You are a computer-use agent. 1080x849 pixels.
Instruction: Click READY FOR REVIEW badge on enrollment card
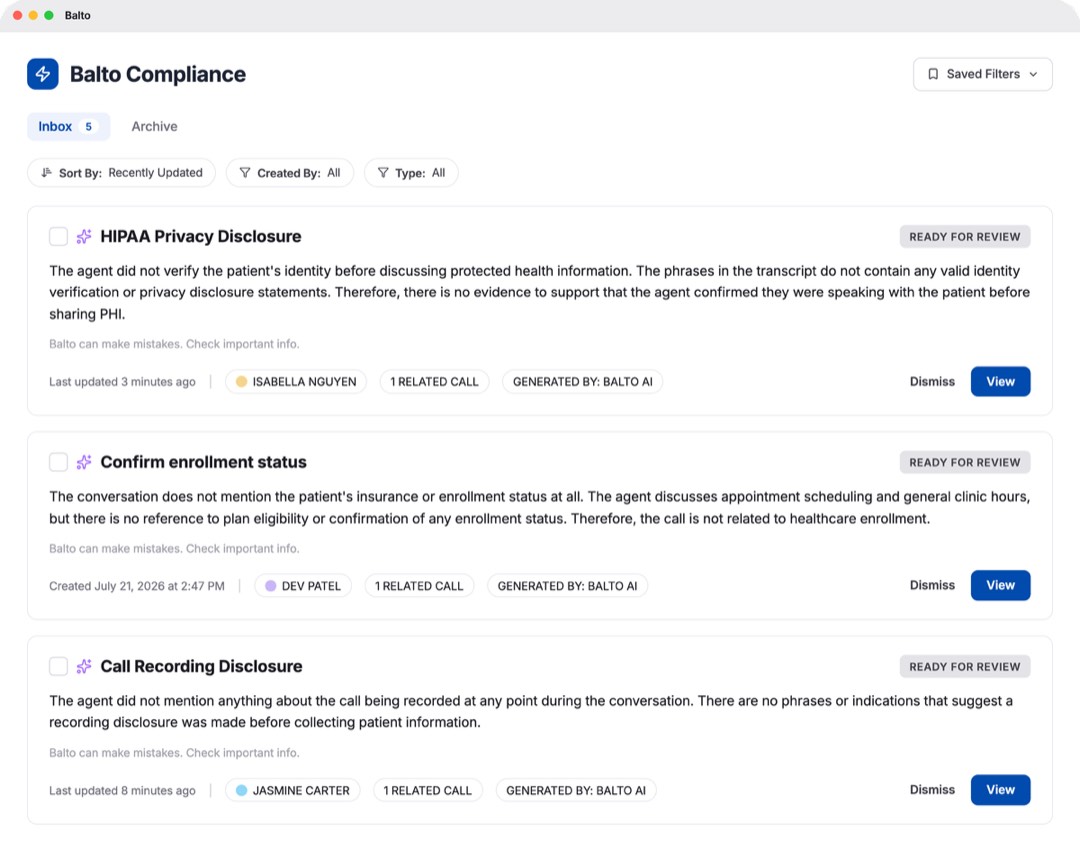964,462
